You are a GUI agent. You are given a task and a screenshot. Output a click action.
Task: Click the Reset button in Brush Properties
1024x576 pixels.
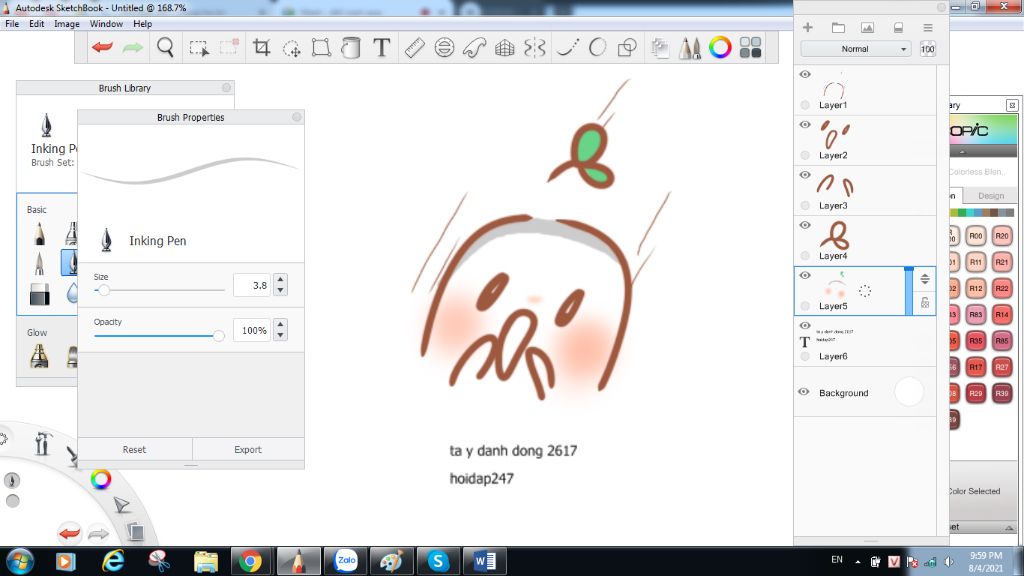(135, 449)
